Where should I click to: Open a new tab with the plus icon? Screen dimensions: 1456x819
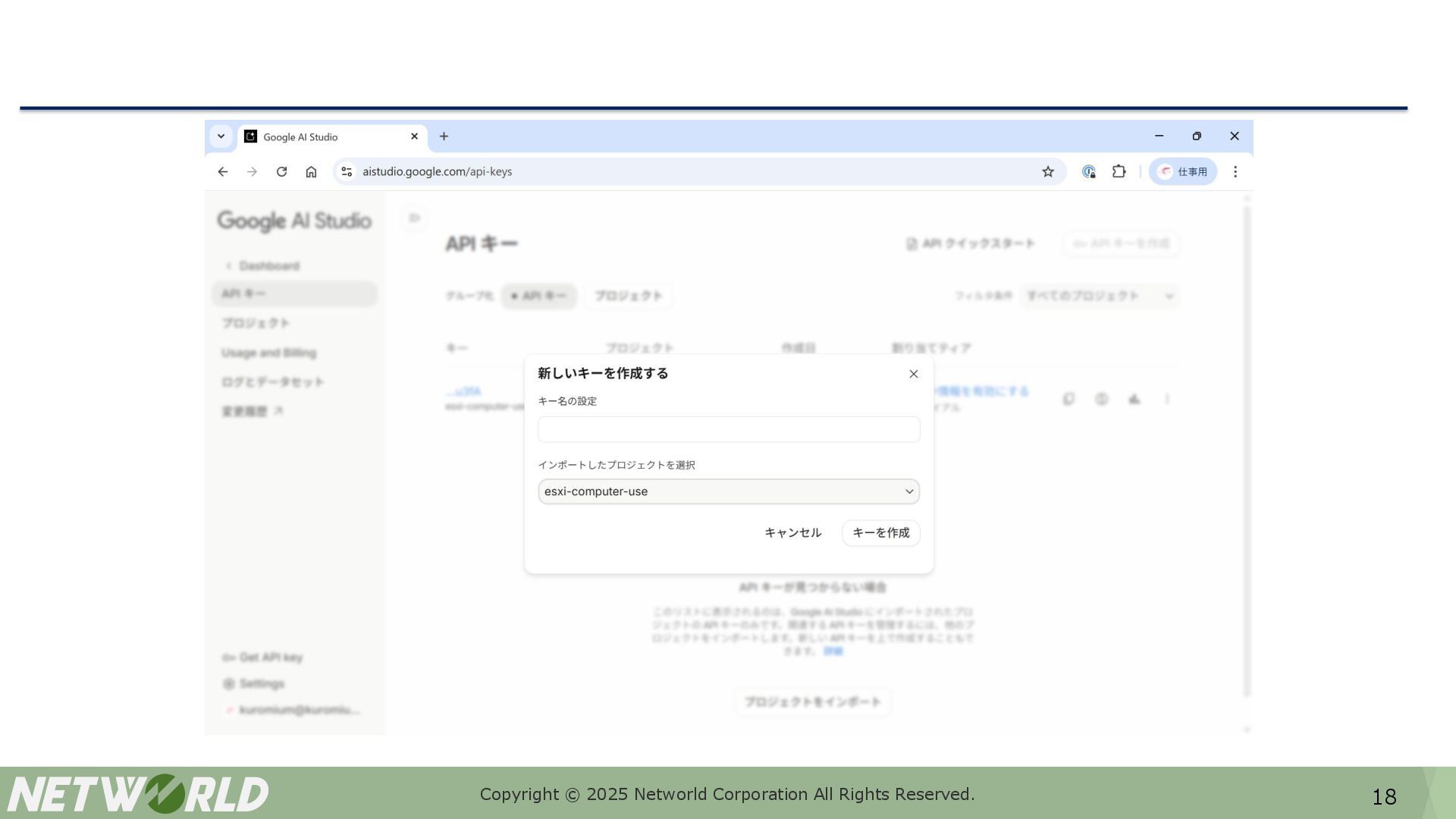pyautogui.click(x=444, y=136)
